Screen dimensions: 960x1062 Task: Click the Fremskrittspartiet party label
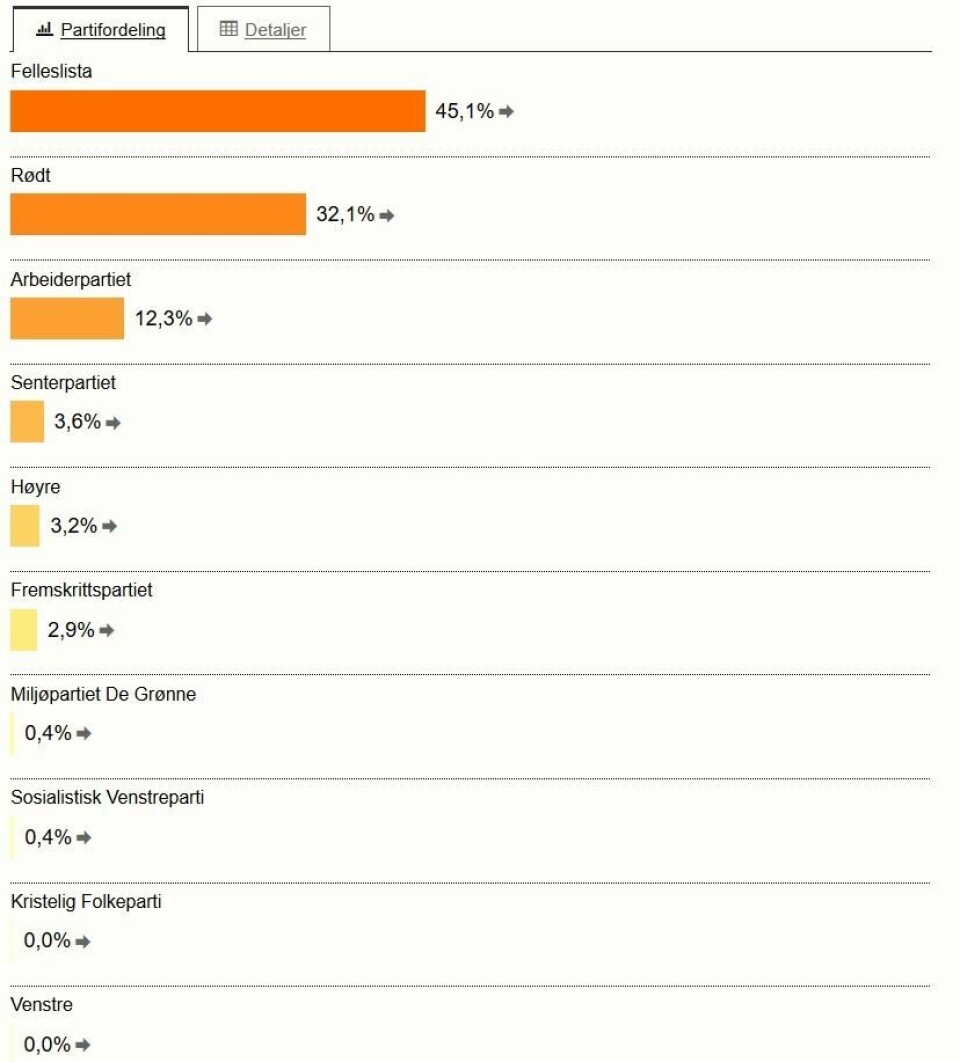82,590
